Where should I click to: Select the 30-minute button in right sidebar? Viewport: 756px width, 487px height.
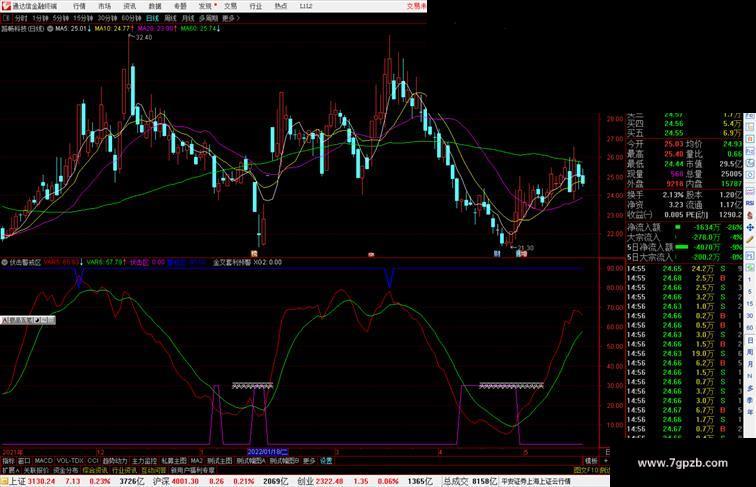(x=750, y=315)
